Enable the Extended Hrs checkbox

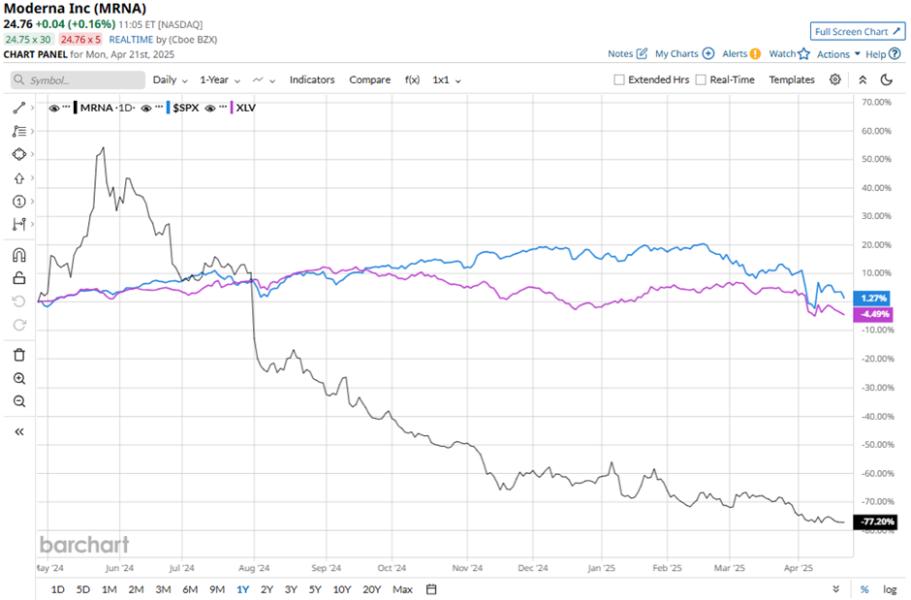tap(619, 80)
